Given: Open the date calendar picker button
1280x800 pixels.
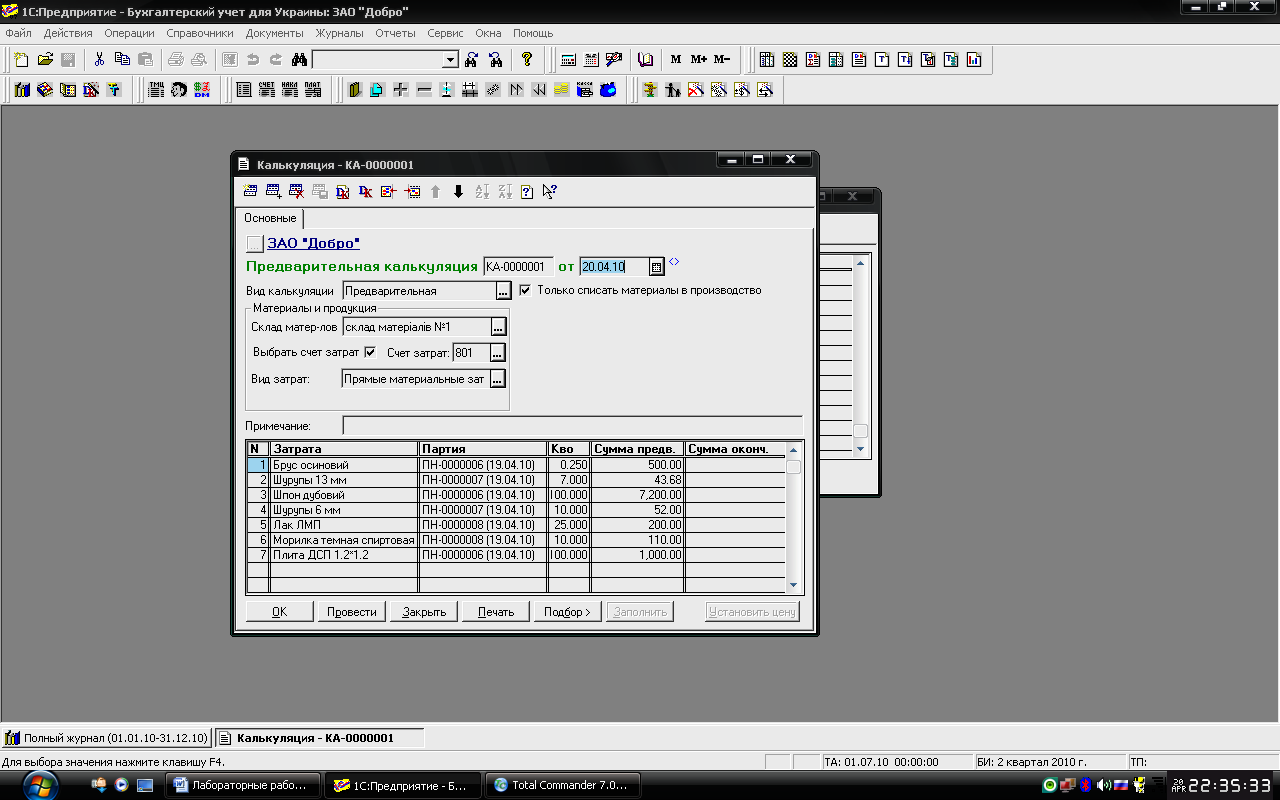Looking at the screenshot, I should (657, 267).
